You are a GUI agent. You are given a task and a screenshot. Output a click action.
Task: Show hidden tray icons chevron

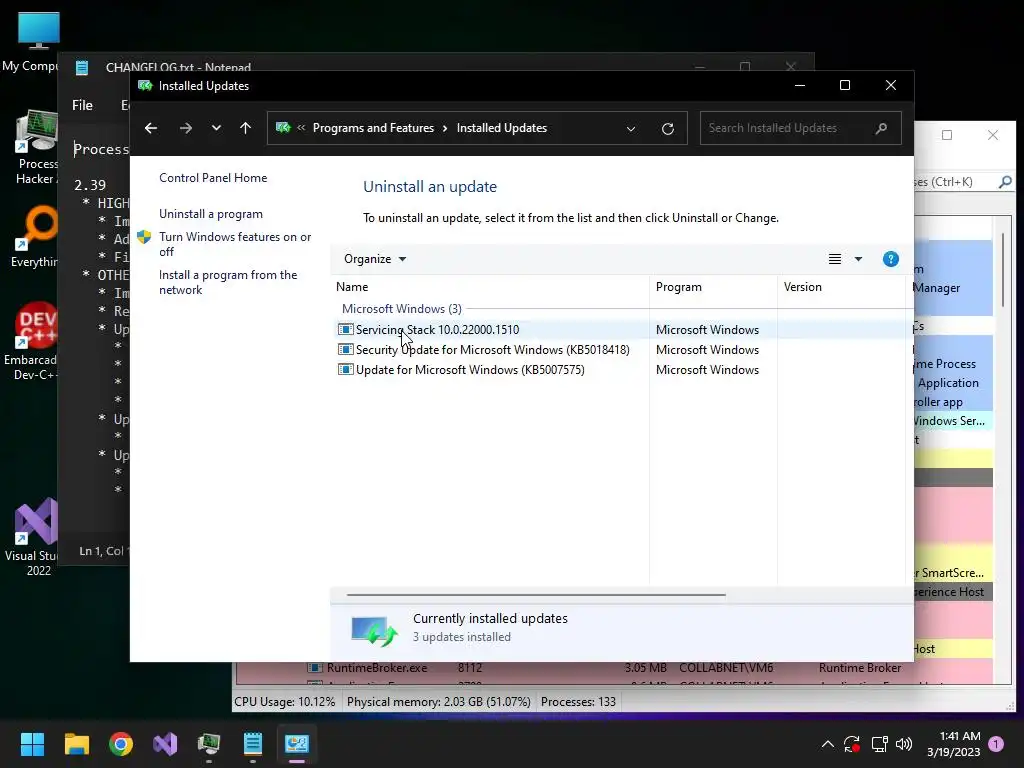click(827, 744)
